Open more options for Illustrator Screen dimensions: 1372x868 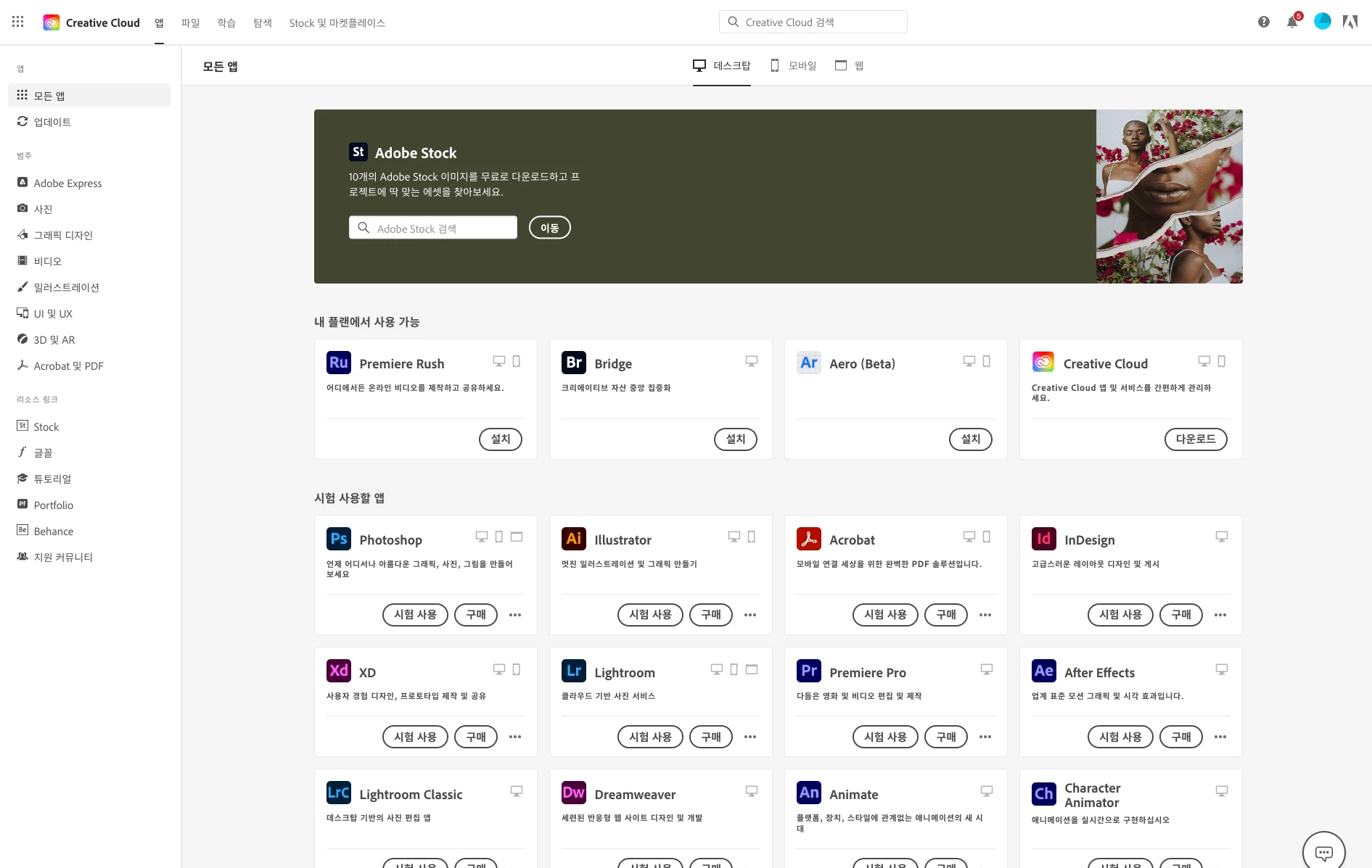coord(750,615)
